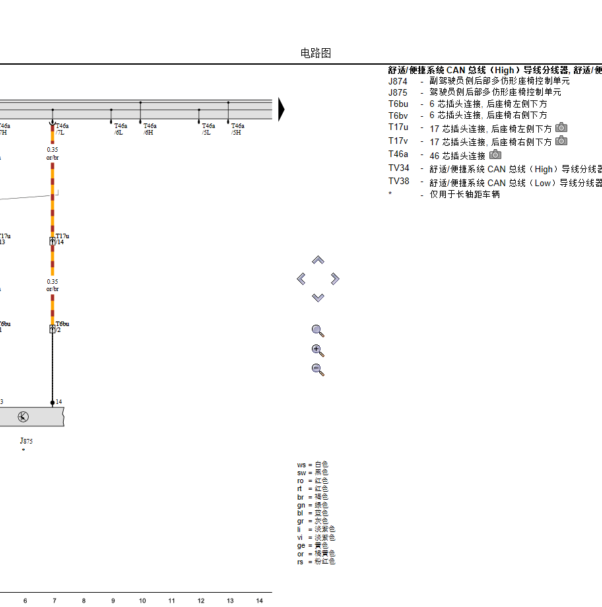Viewport: 602px width, 607px height.
Task: Open the T17u connector photo camera icon
Action: [561, 127]
